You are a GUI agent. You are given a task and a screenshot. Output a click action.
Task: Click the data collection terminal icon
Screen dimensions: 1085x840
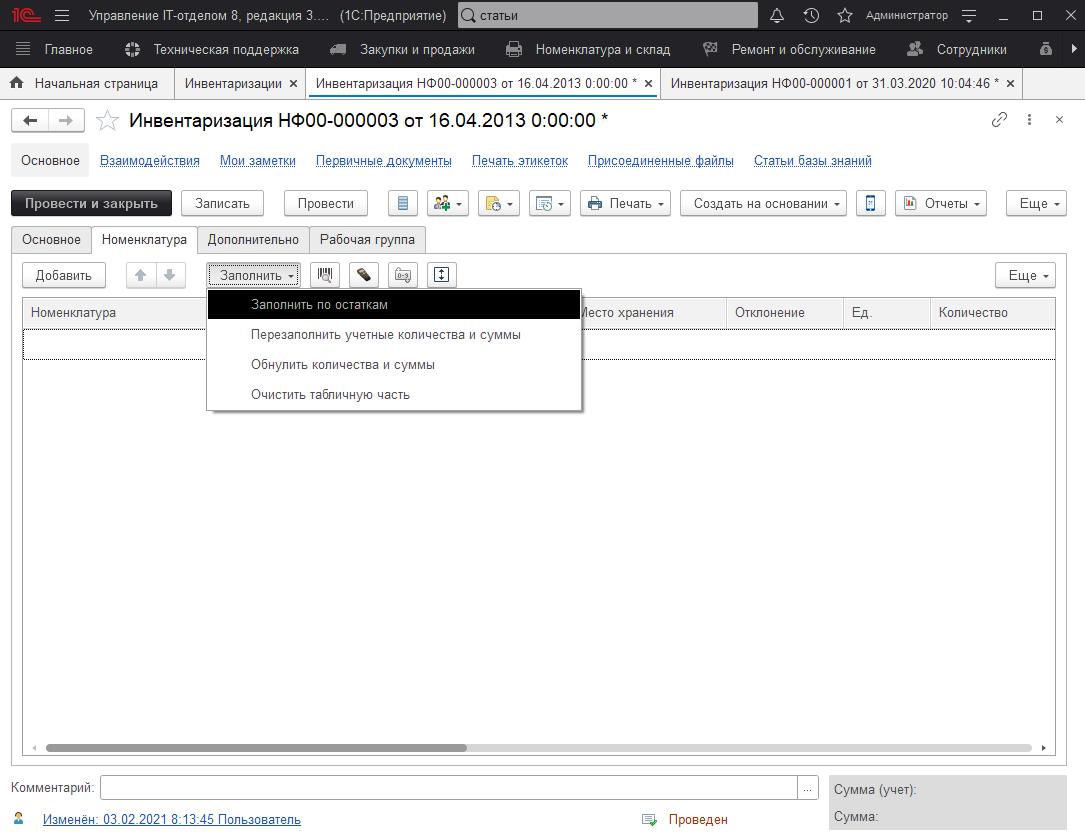tap(364, 275)
